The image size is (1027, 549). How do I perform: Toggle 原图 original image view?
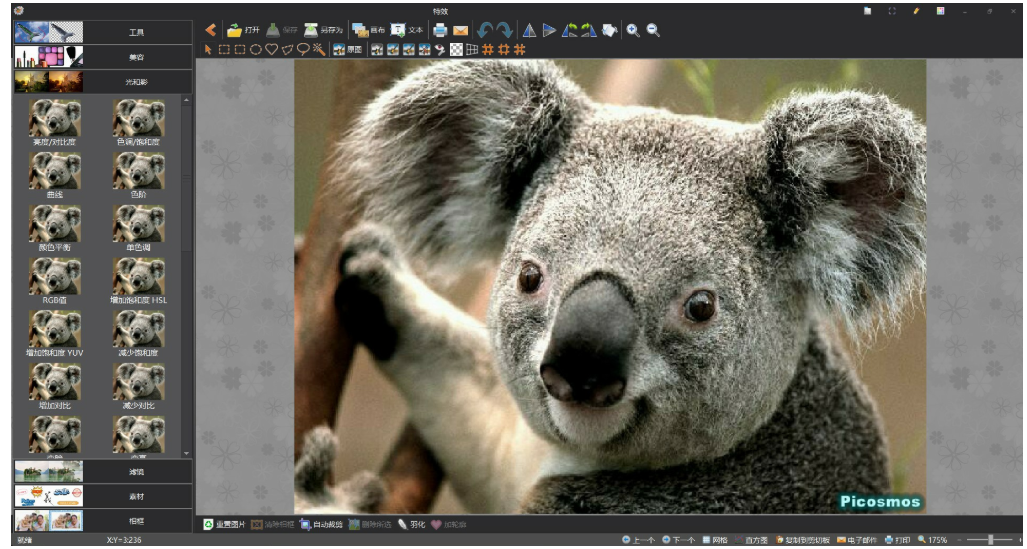[348, 48]
